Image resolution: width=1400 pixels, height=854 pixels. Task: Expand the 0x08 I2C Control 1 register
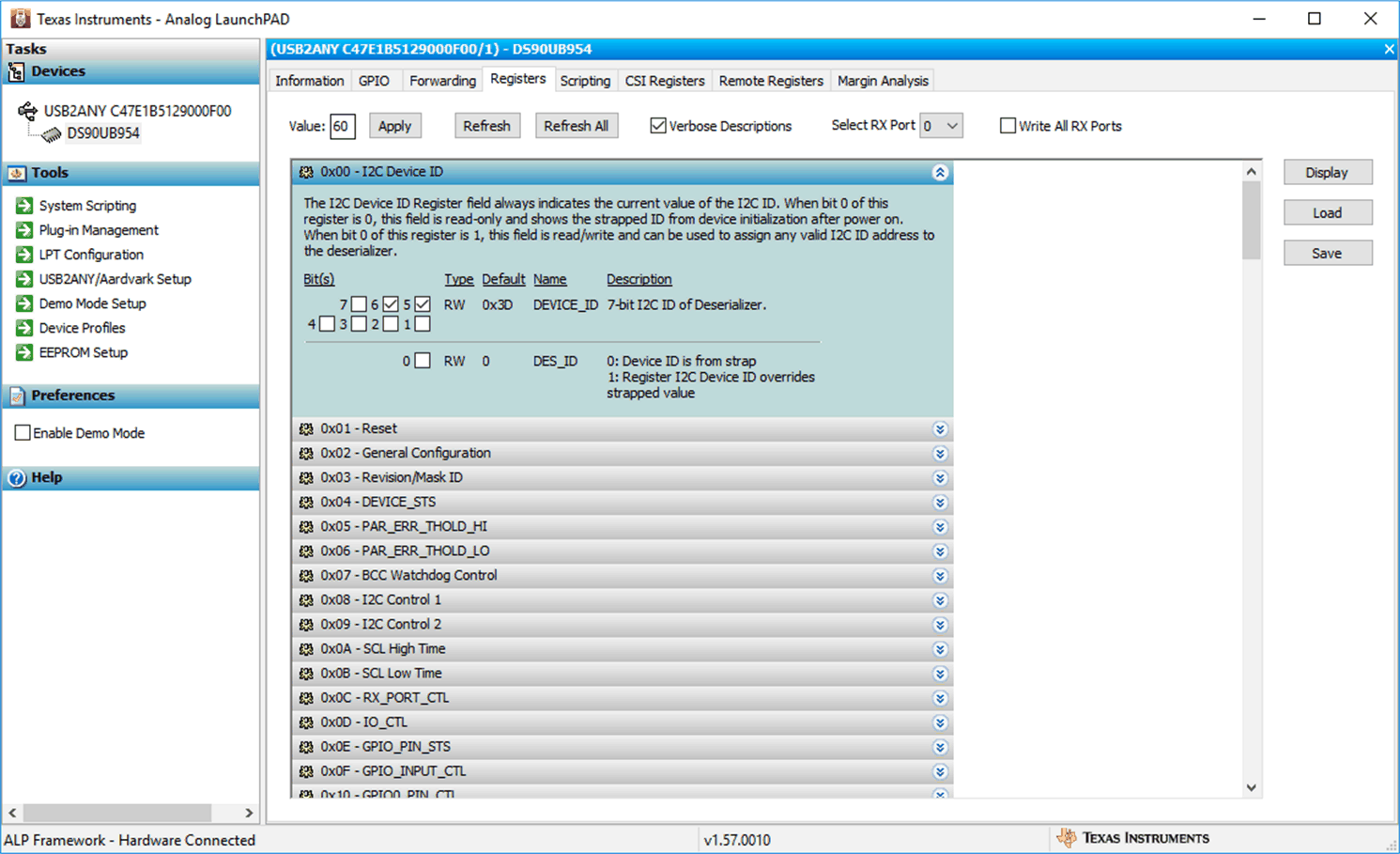coord(940,600)
